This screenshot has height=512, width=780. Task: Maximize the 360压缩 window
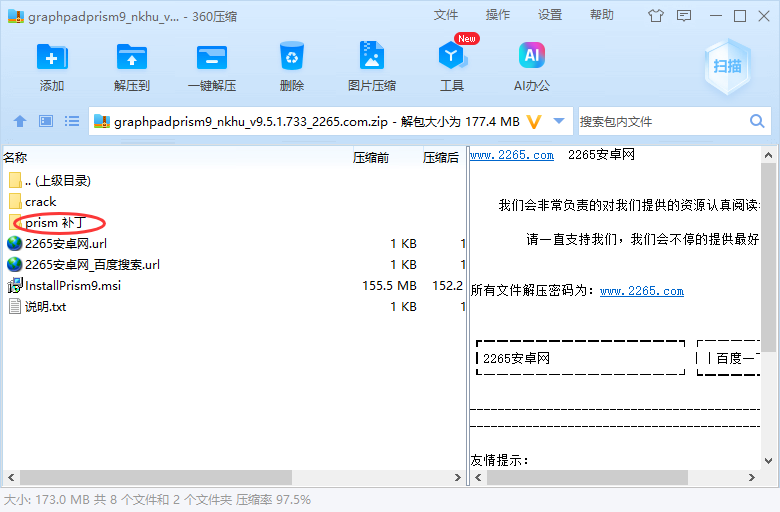pyautogui.click(x=740, y=16)
